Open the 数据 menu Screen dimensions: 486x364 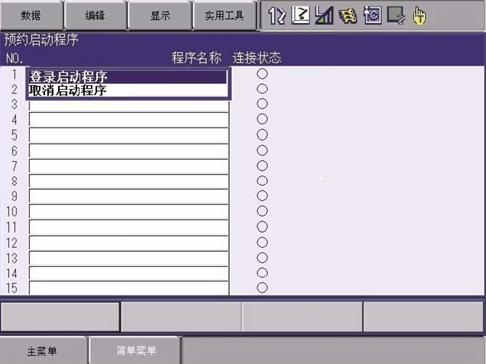pos(31,15)
